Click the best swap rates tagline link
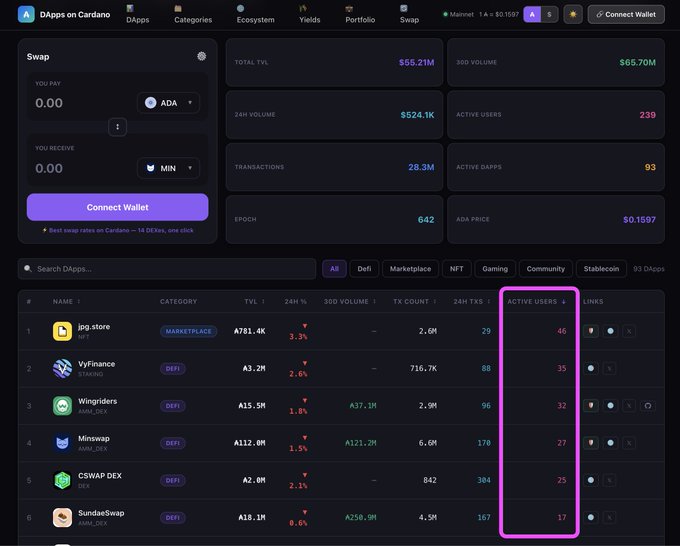Image resolution: width=680 pixels, height=546 pixels. [118, 230]
